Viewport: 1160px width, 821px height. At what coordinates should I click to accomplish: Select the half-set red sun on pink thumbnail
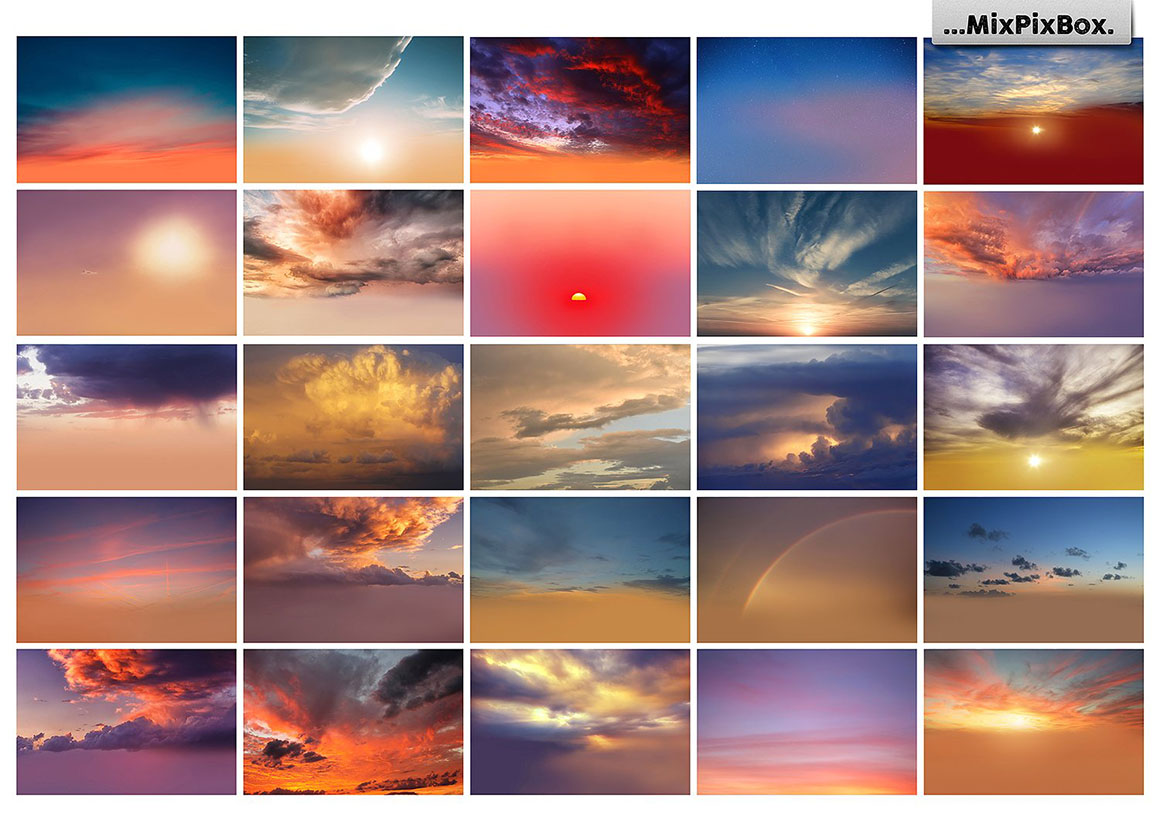[580, 263]
